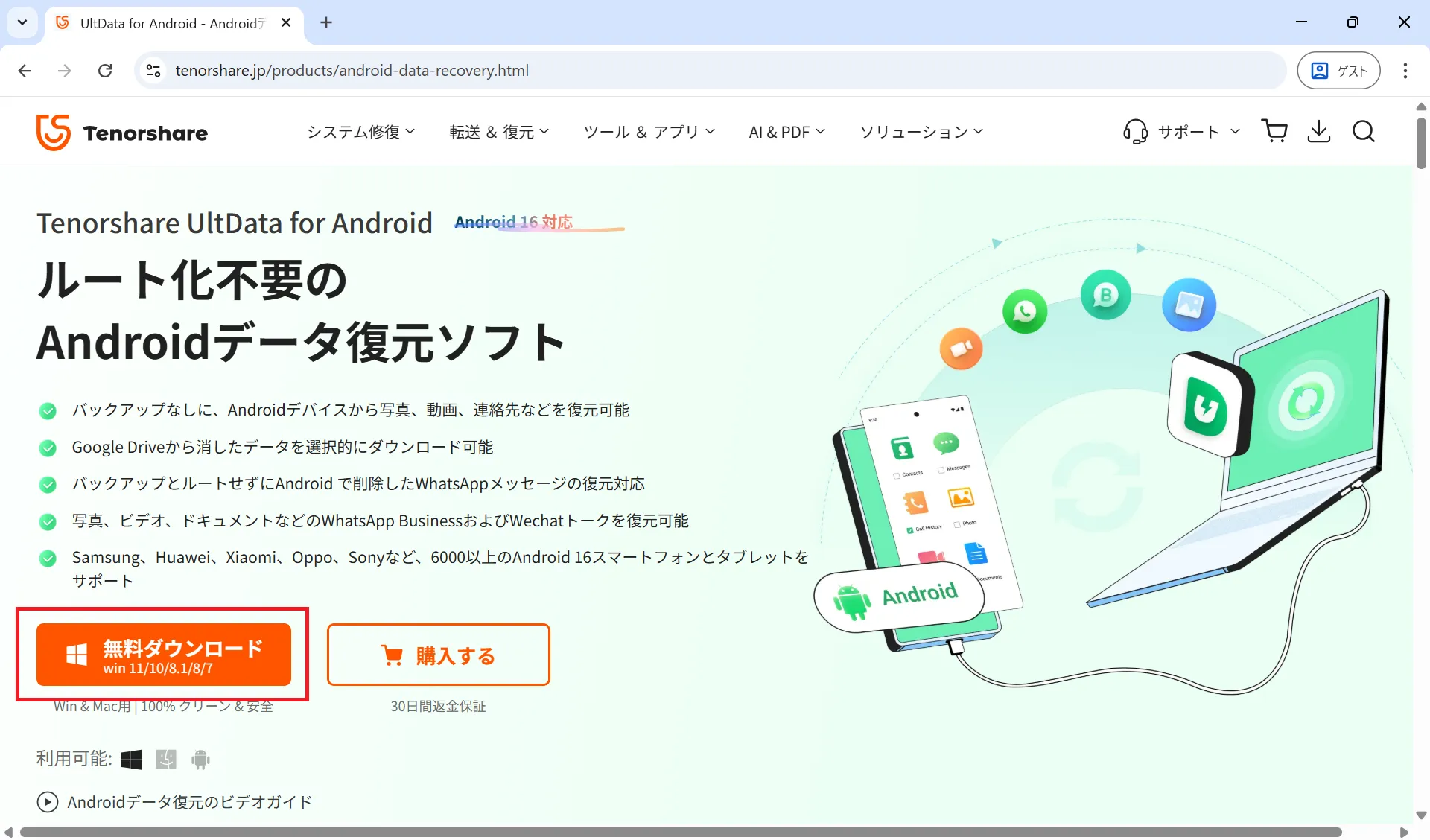The width and height of the screenshot is (1430, 840).
Task: Select the Mac platform icon under 利用可能
Action: tap(166, 759)
